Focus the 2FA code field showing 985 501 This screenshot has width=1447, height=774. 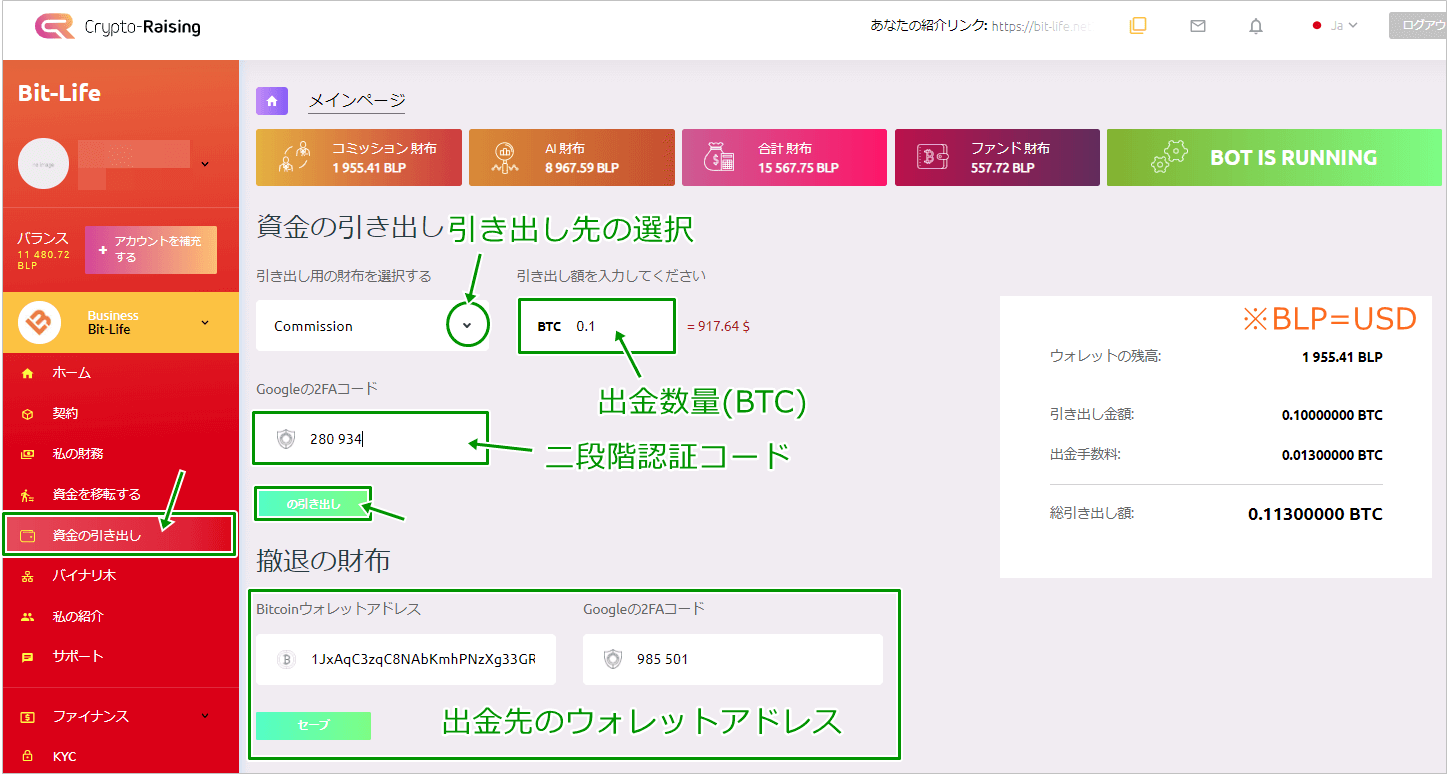pos(733,659)
